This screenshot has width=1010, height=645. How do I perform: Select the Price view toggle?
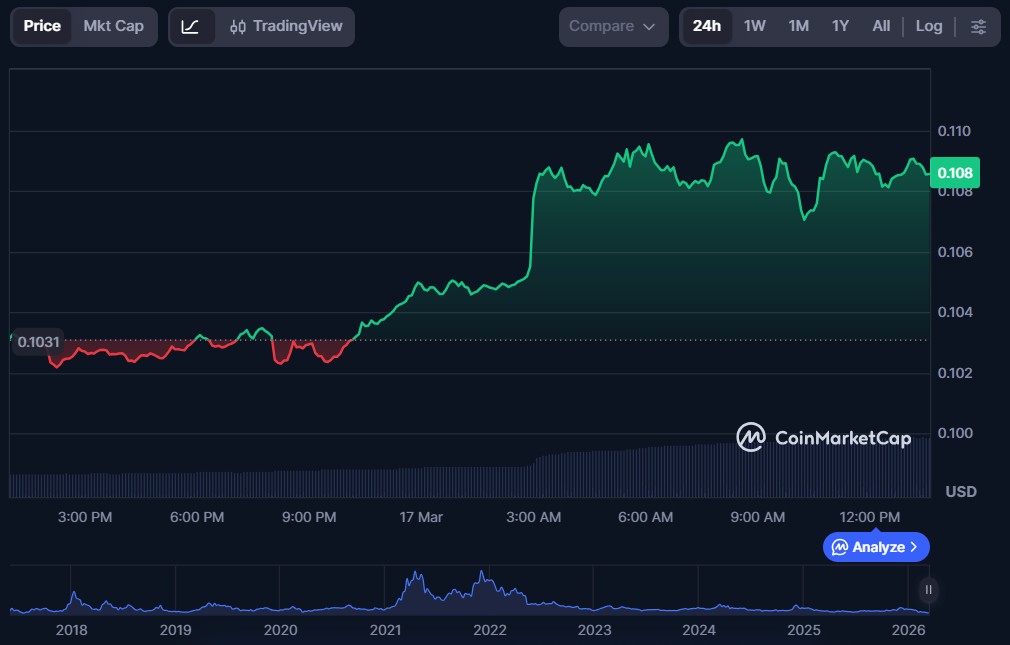click(42, 27)
